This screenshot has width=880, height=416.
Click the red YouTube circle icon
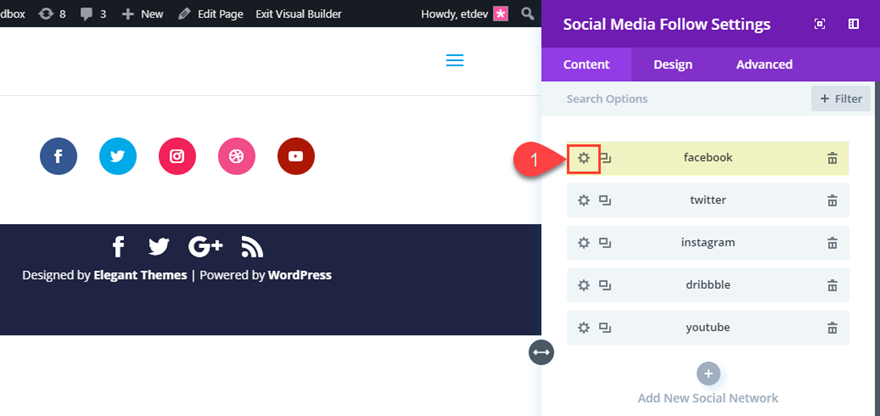(x=296, y=156)
